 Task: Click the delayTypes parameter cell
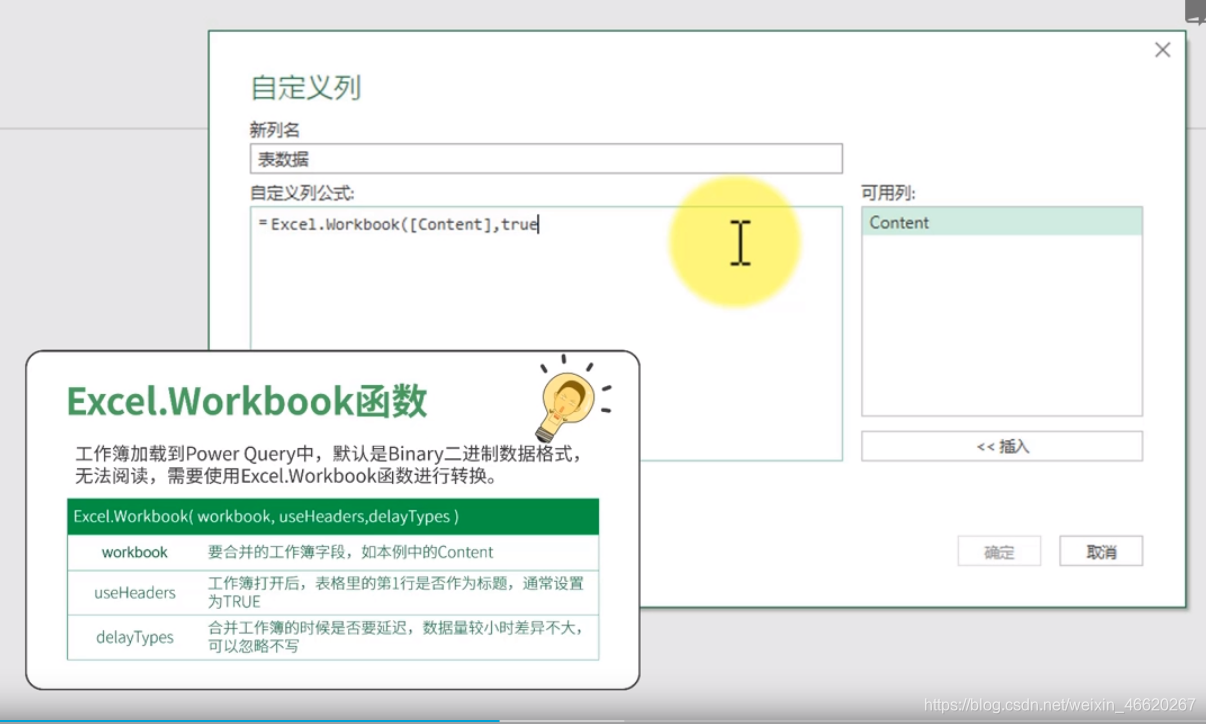click(x=135, y=637)
